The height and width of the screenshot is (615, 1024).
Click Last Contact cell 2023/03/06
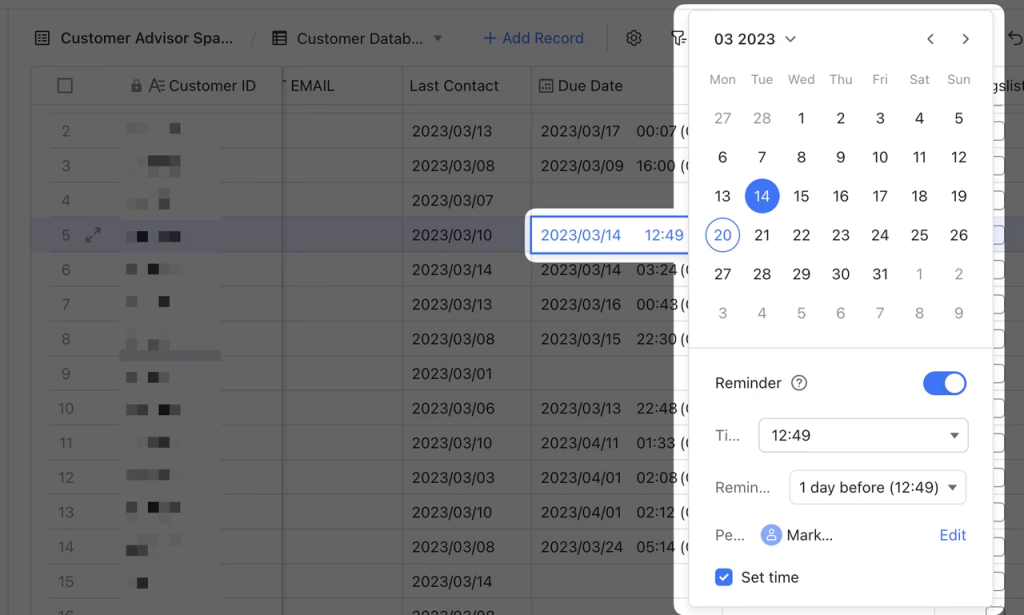point(467,408)
